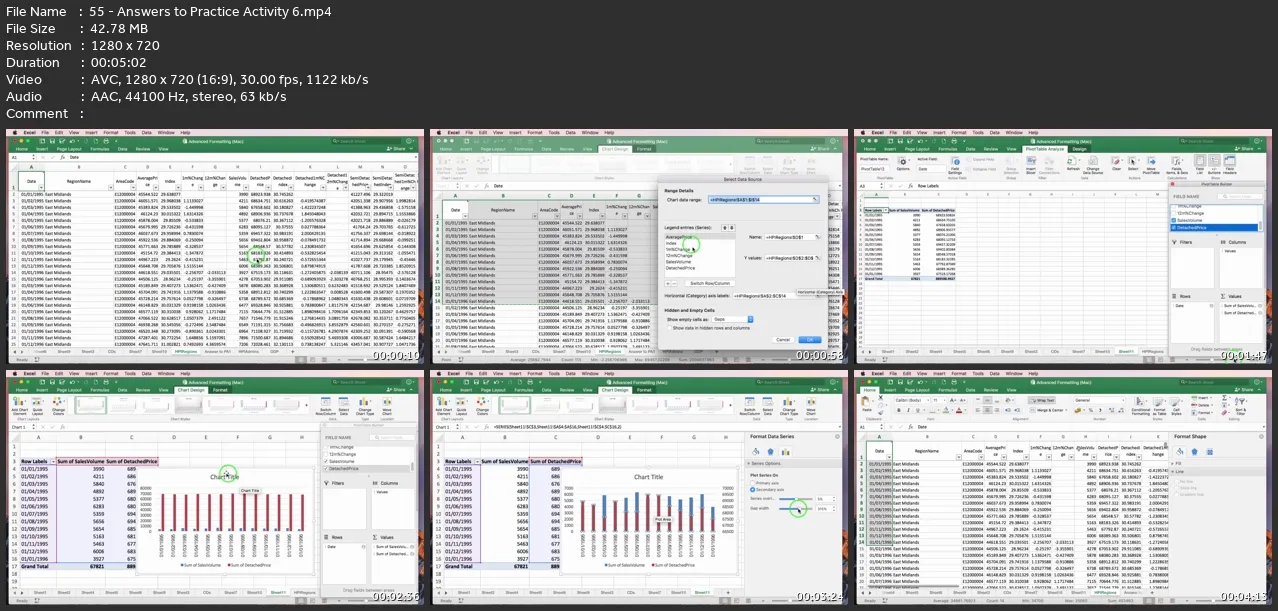Select SalesVolume in legend entries list (00:00:58)
The image size is (1278, 611).
[x=678, y=262]
